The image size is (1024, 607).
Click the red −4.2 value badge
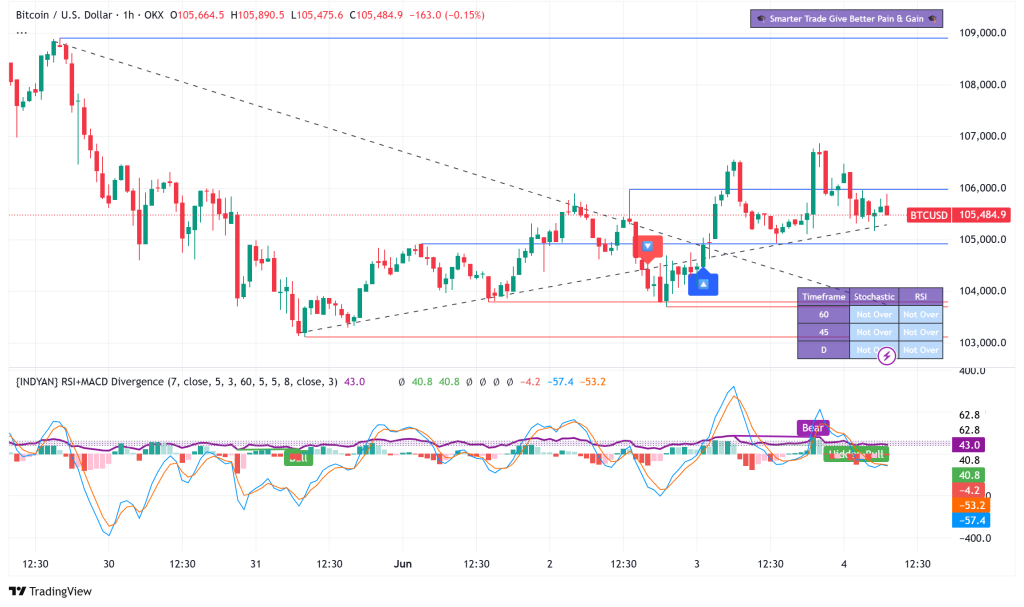pos(968,490)
